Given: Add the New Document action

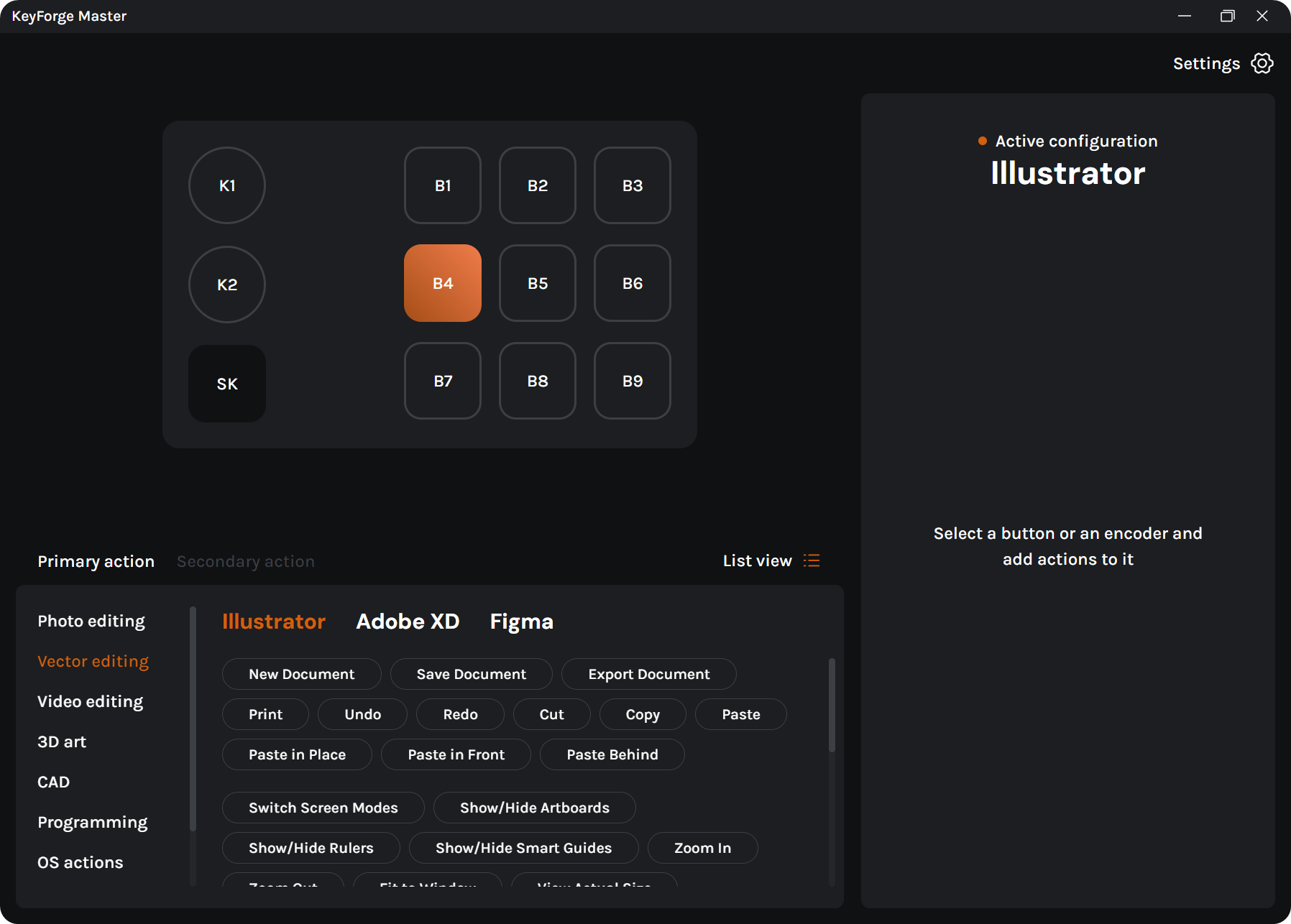Looking at the screenshot, I should point(302,674).
